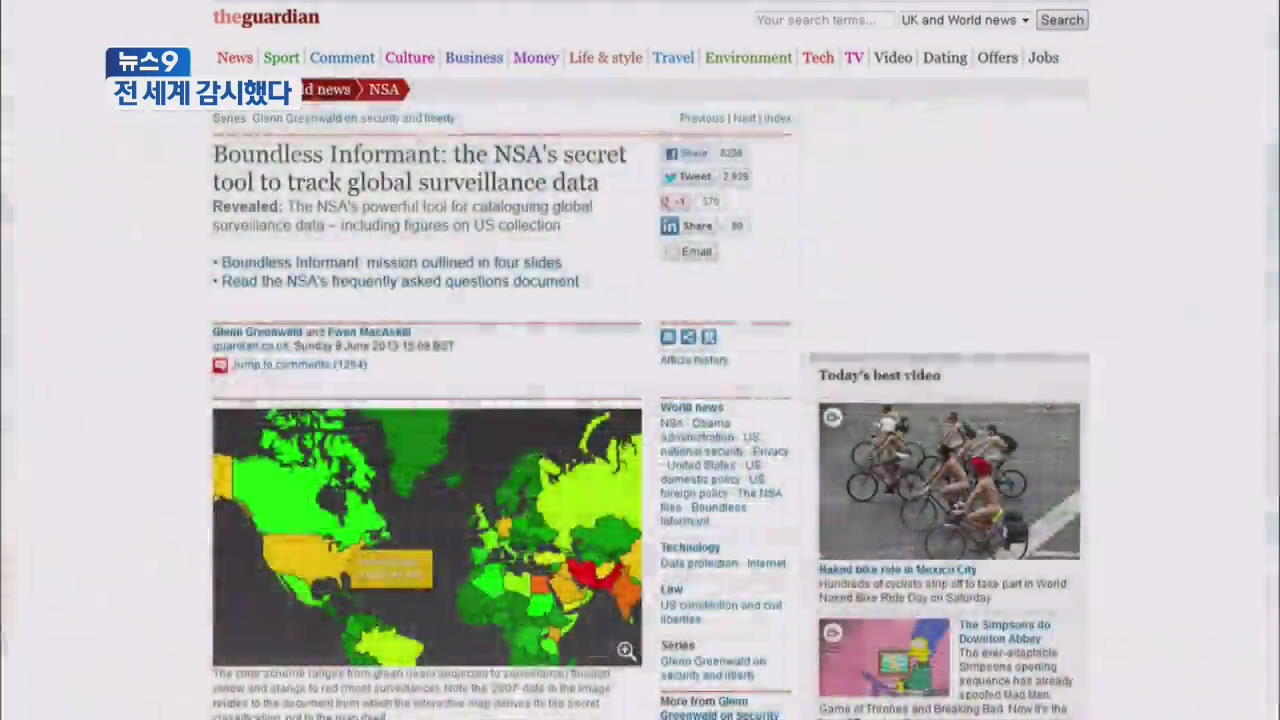Click the LinkedIn Share icon
The image size is (1280, 720).
pyautogui.click(x=669, y=226)
